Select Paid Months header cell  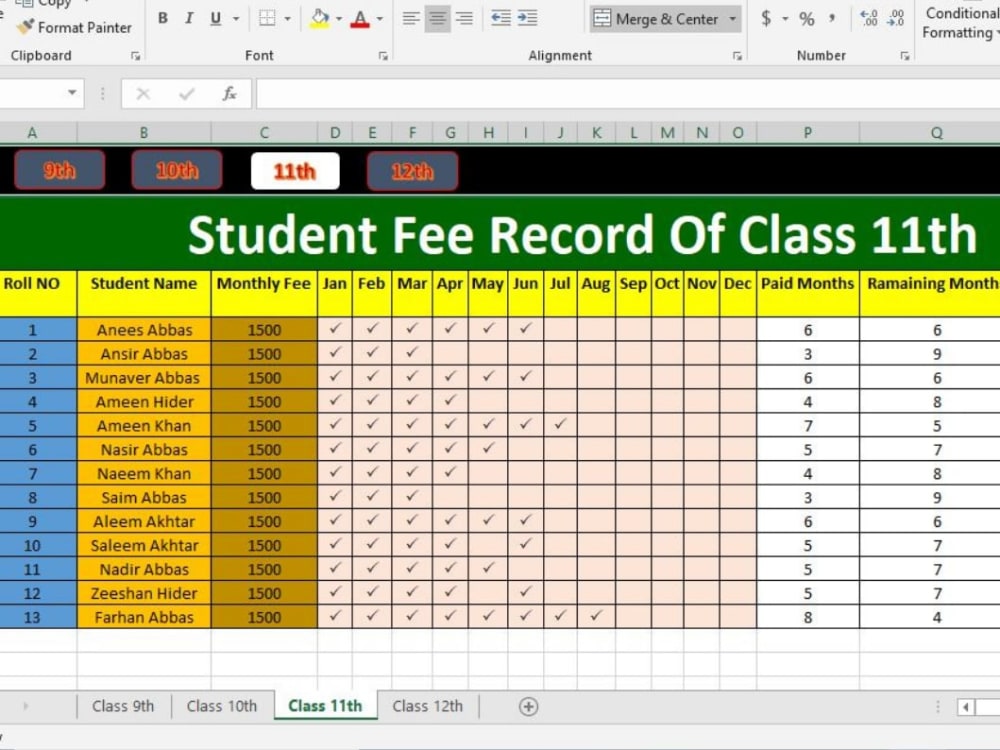tap(807, 292)
